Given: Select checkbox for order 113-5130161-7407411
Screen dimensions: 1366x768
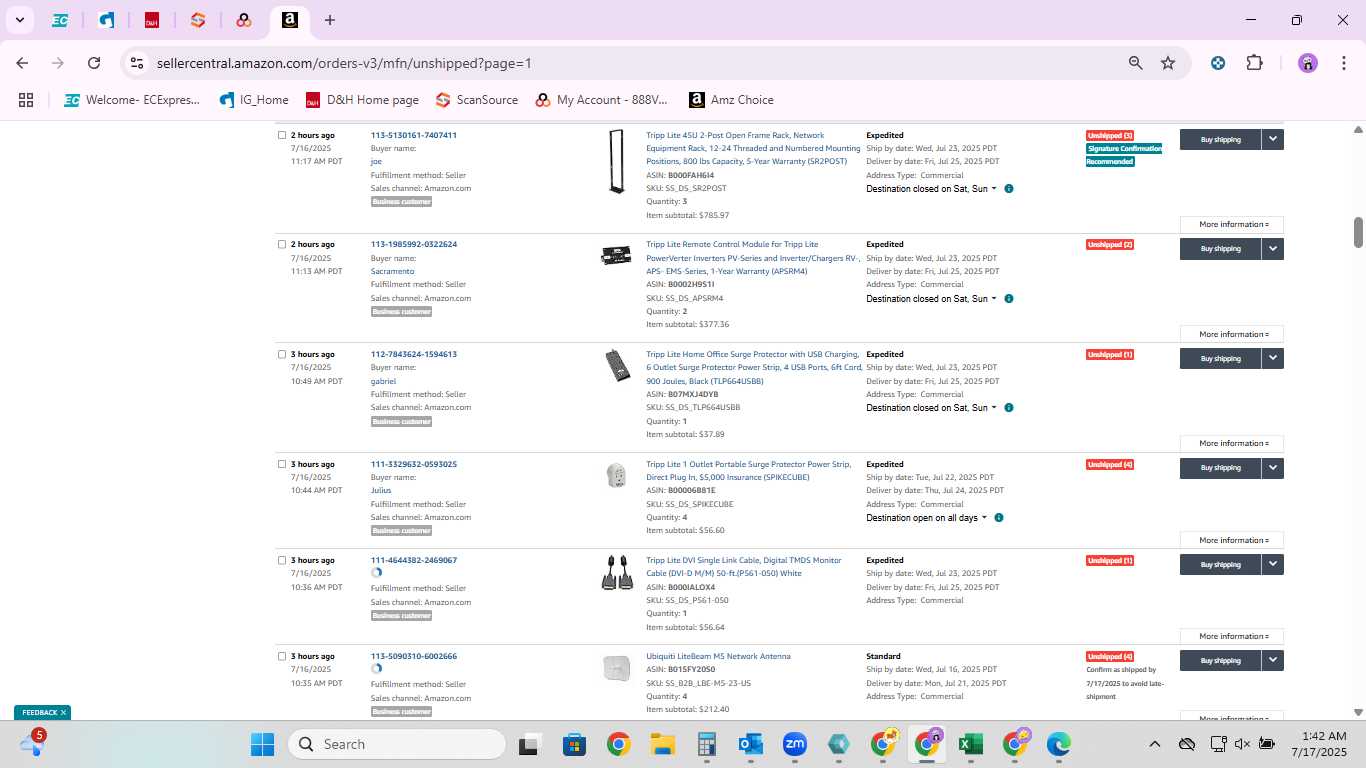Looking at the screenshot, I should [x=282, y=135].
